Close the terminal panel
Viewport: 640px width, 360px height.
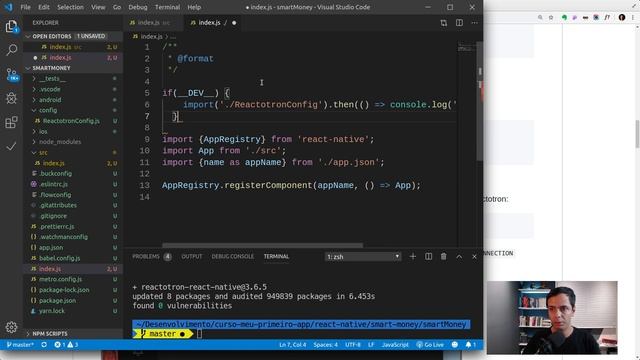(x=474, y=257)
